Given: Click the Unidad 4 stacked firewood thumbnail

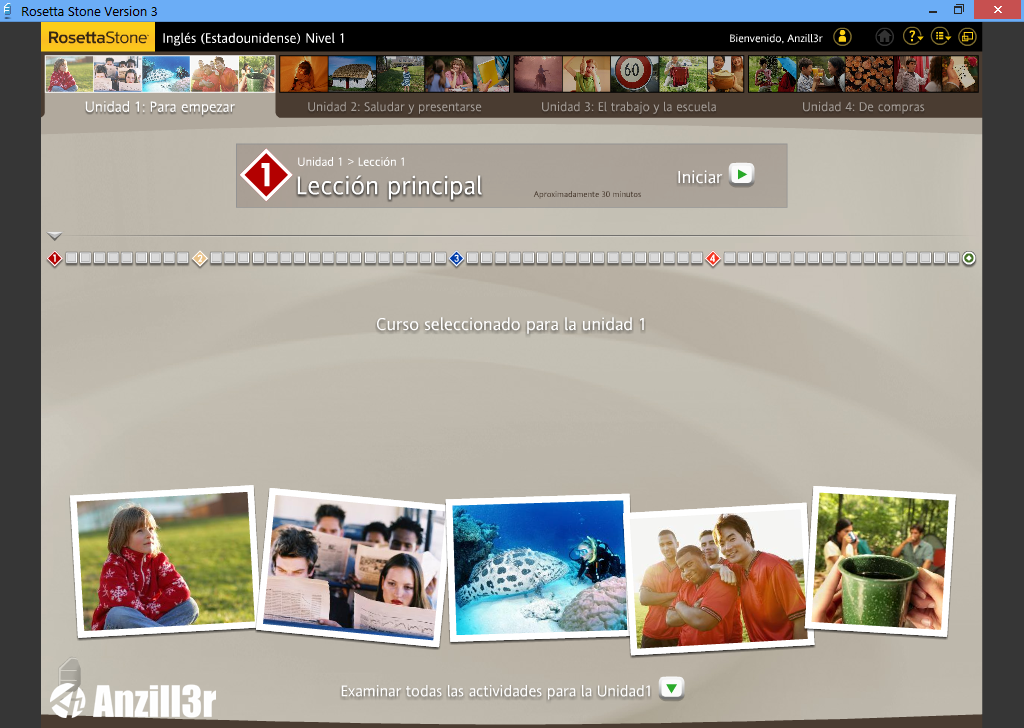Looking at the screenshot, I should [x=869, y=74].
